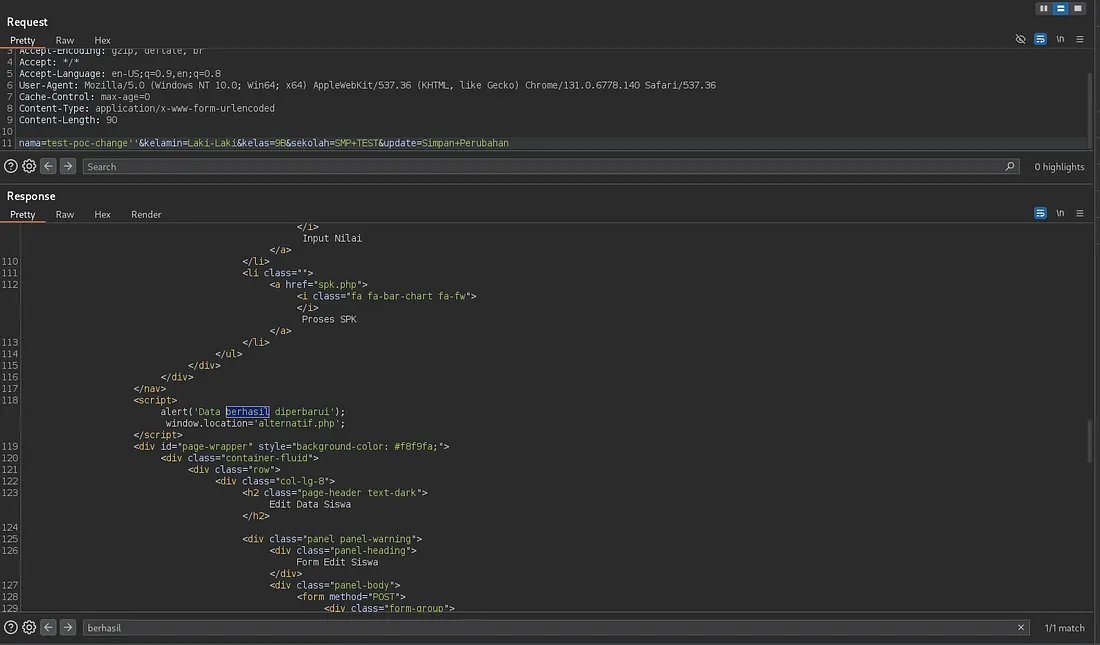Select top-bottom split layout icon
Image resolution: width=1100 pixels, height=645 pixels.
pos(1061,8)
